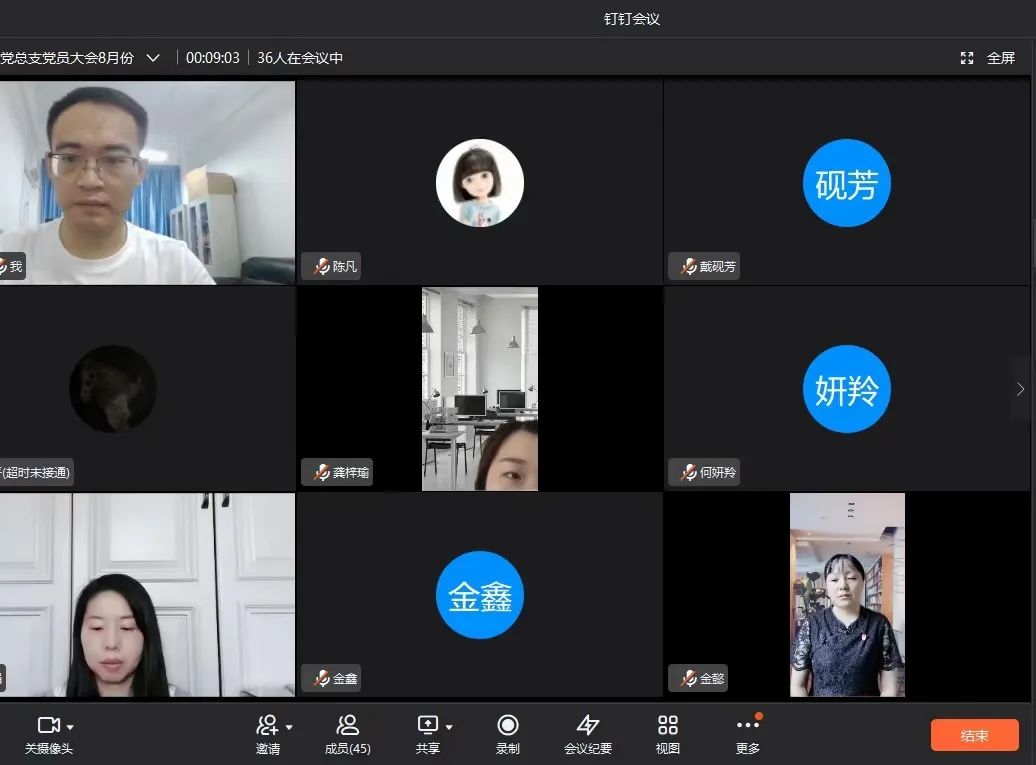Image resolution: width=1036 pixels, height=765 pixels.
Task: Click muted mic icon beside 金鑫
Action: (322, 678)
